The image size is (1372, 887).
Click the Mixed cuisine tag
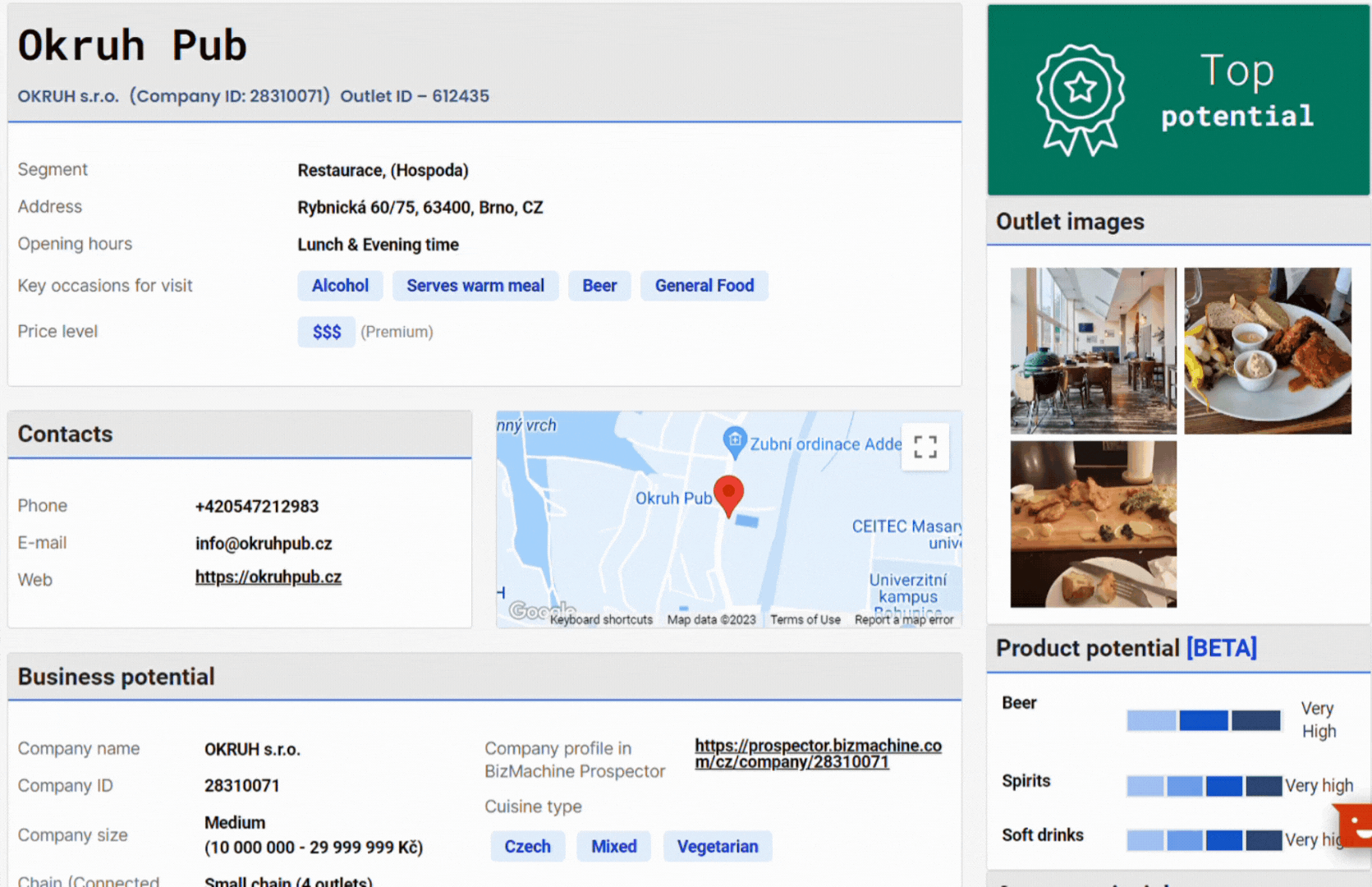click(614, 847)
